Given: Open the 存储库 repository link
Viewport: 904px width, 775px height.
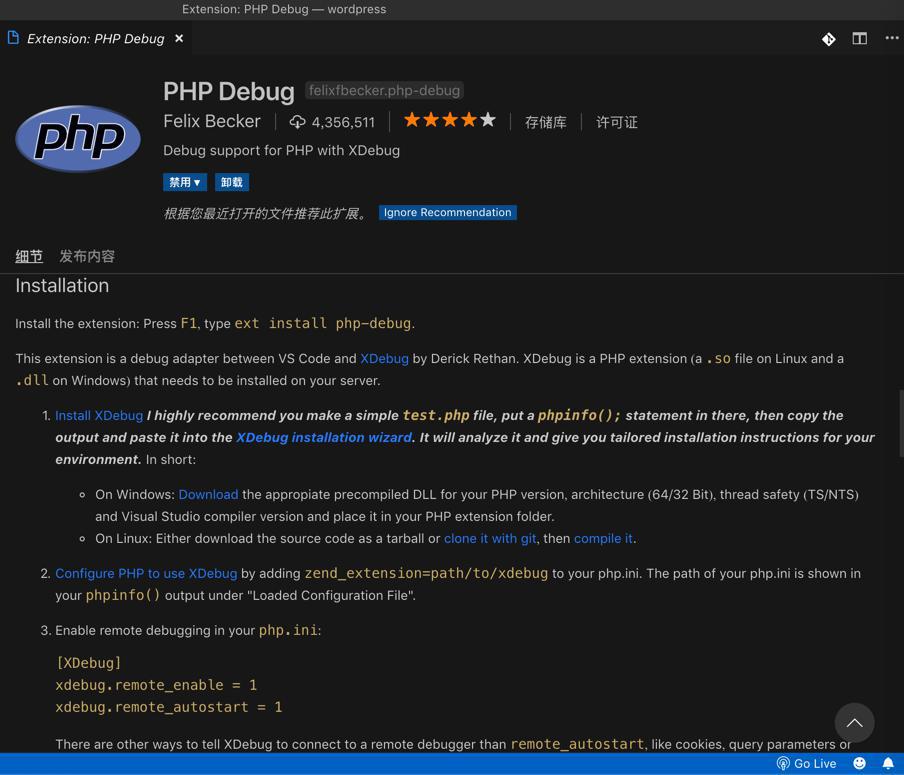Looking at the screenshot, I should [545, 122].
